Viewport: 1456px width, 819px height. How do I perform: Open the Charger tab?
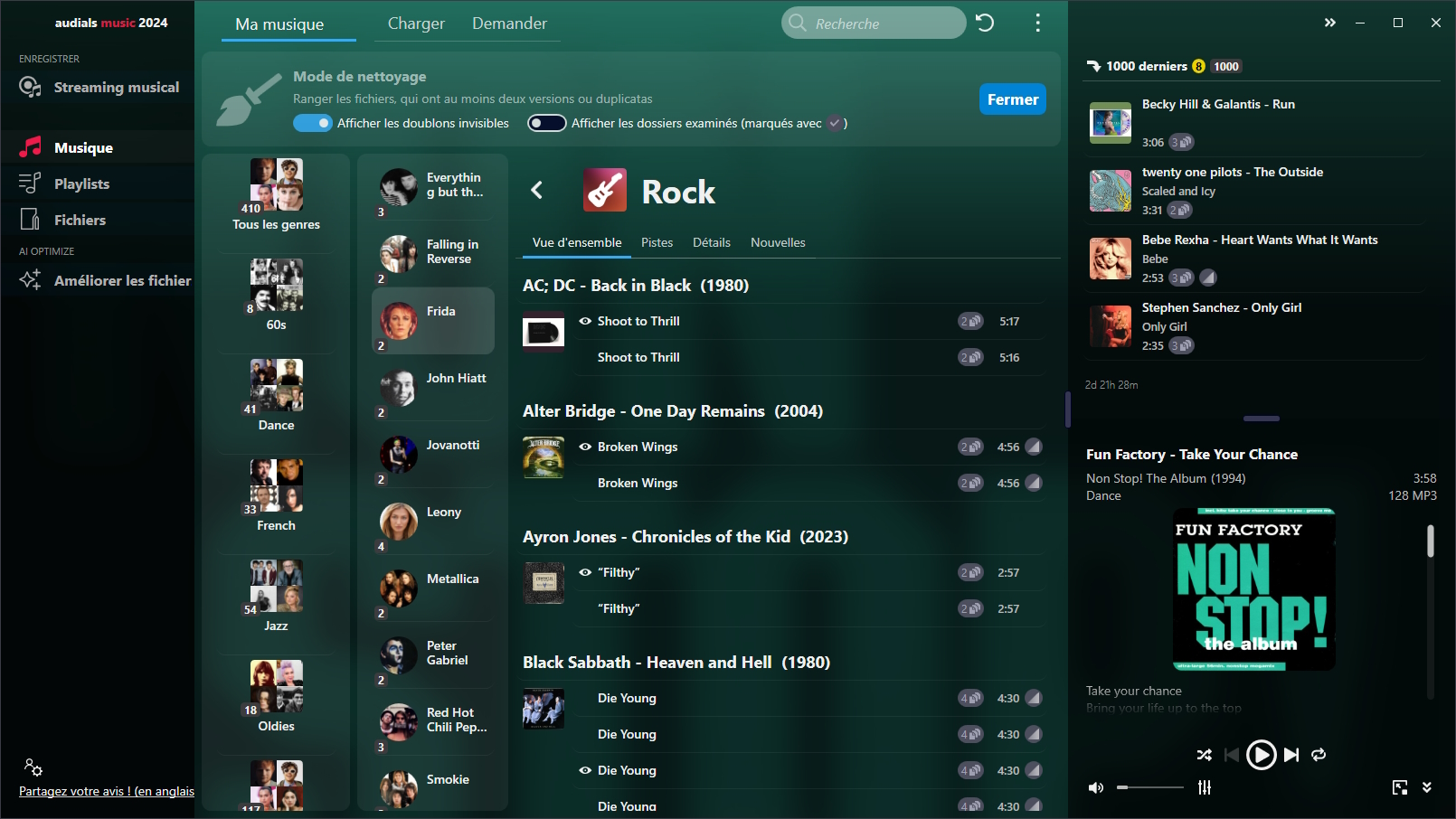(x=416, y=24)
